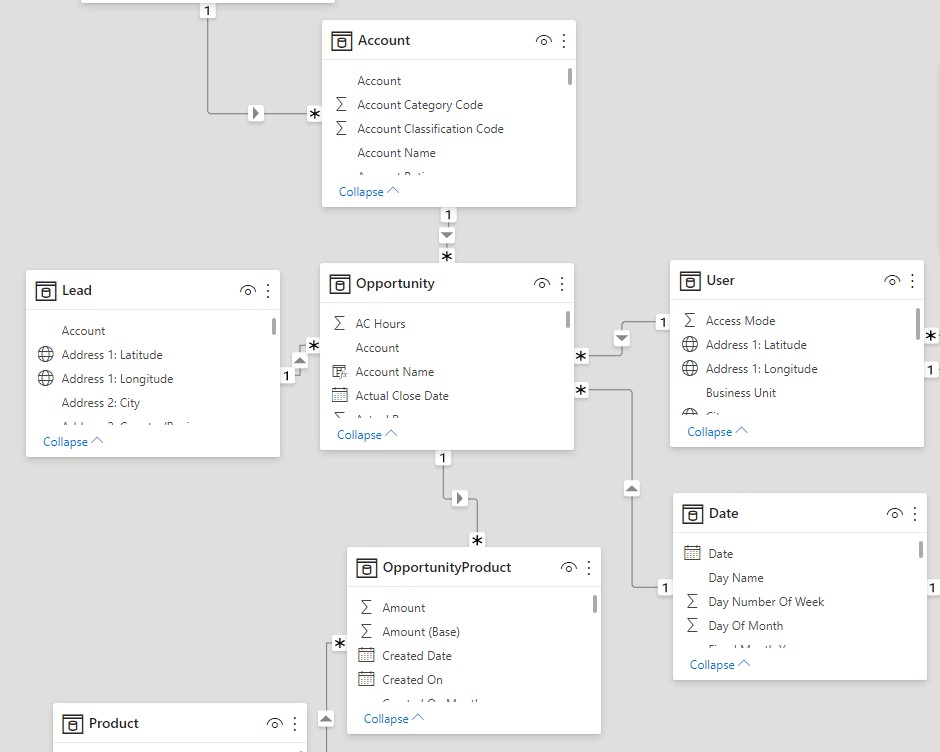
Task: Click the calendar icon beside the Date field
Action: tap(692, 553)
